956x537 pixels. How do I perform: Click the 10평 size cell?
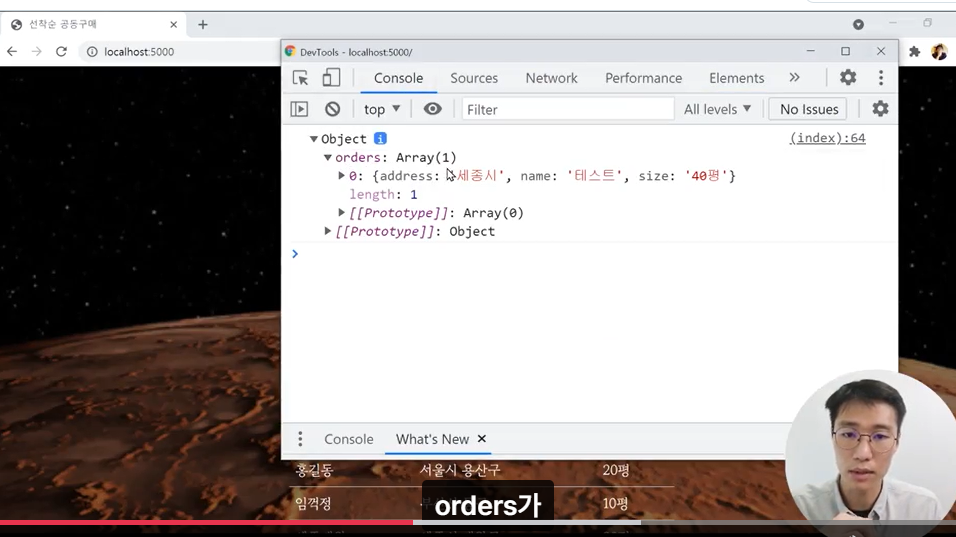[x=615, y=503]
